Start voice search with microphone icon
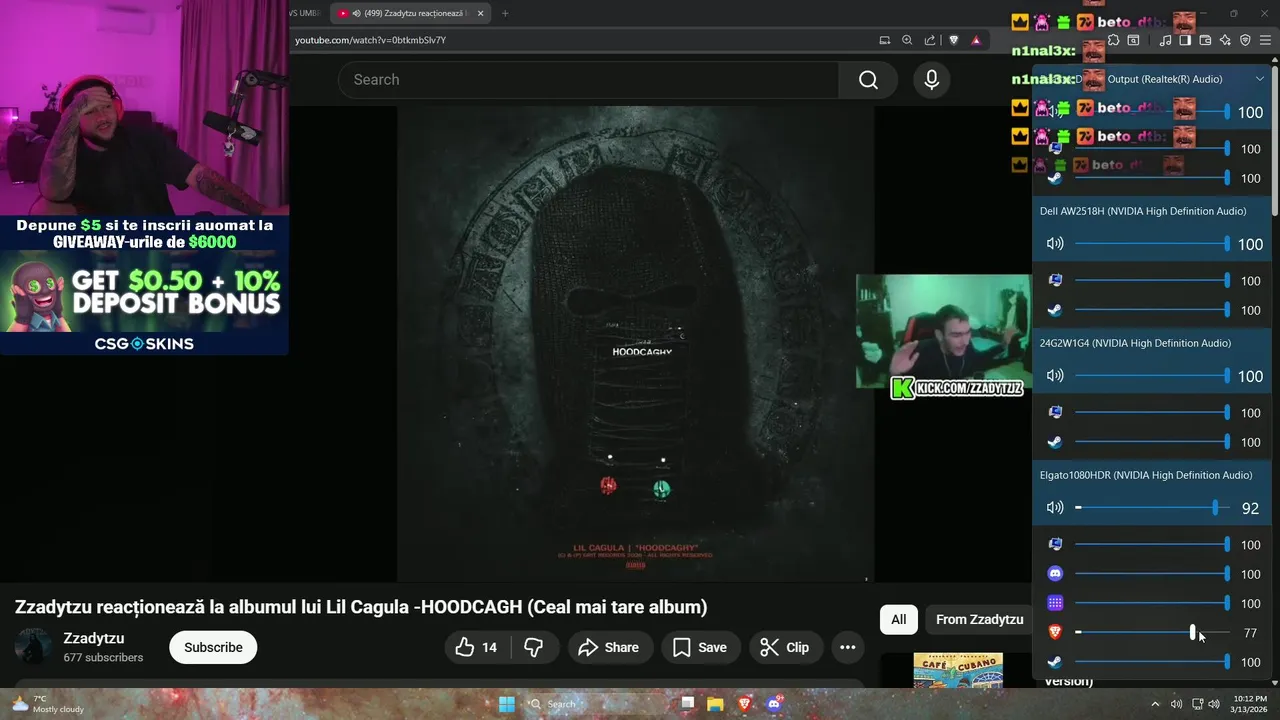1280x720 pixels. [931, 80]
